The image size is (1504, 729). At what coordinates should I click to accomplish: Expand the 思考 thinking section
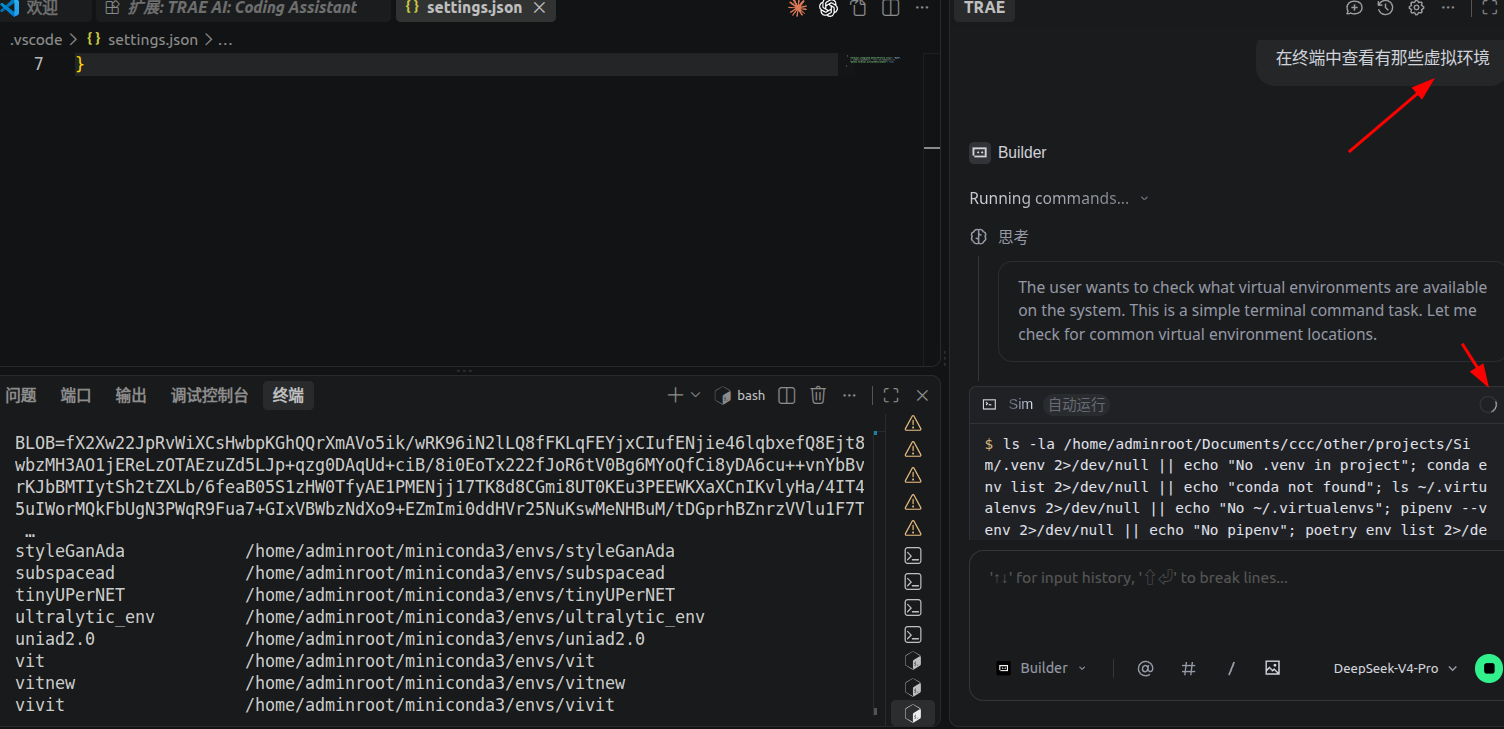(x=1000, y=238)
